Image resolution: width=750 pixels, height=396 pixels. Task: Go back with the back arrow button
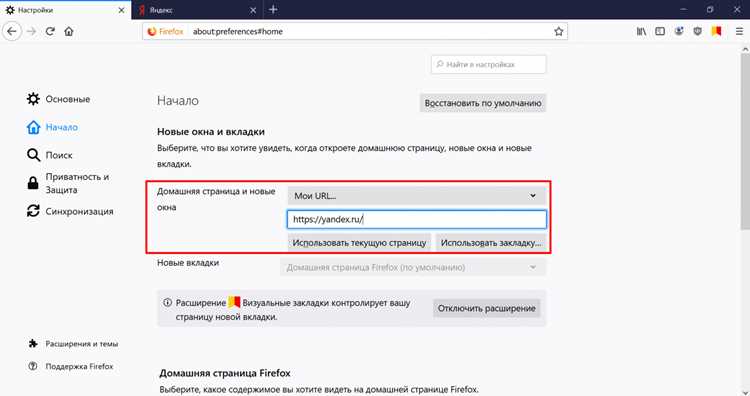(x=12, y=32)
